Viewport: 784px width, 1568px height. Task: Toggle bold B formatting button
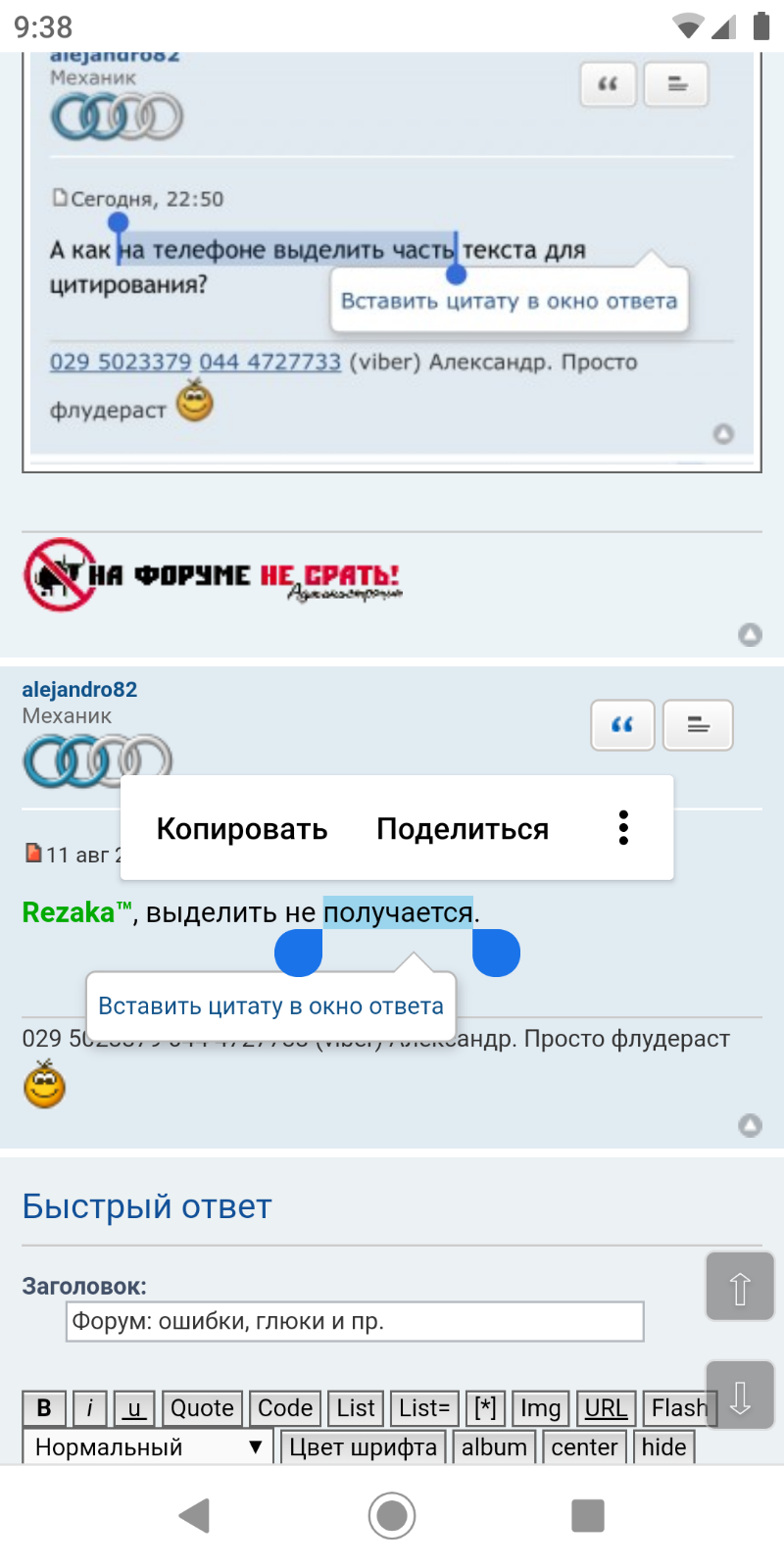click(44, 1408)
